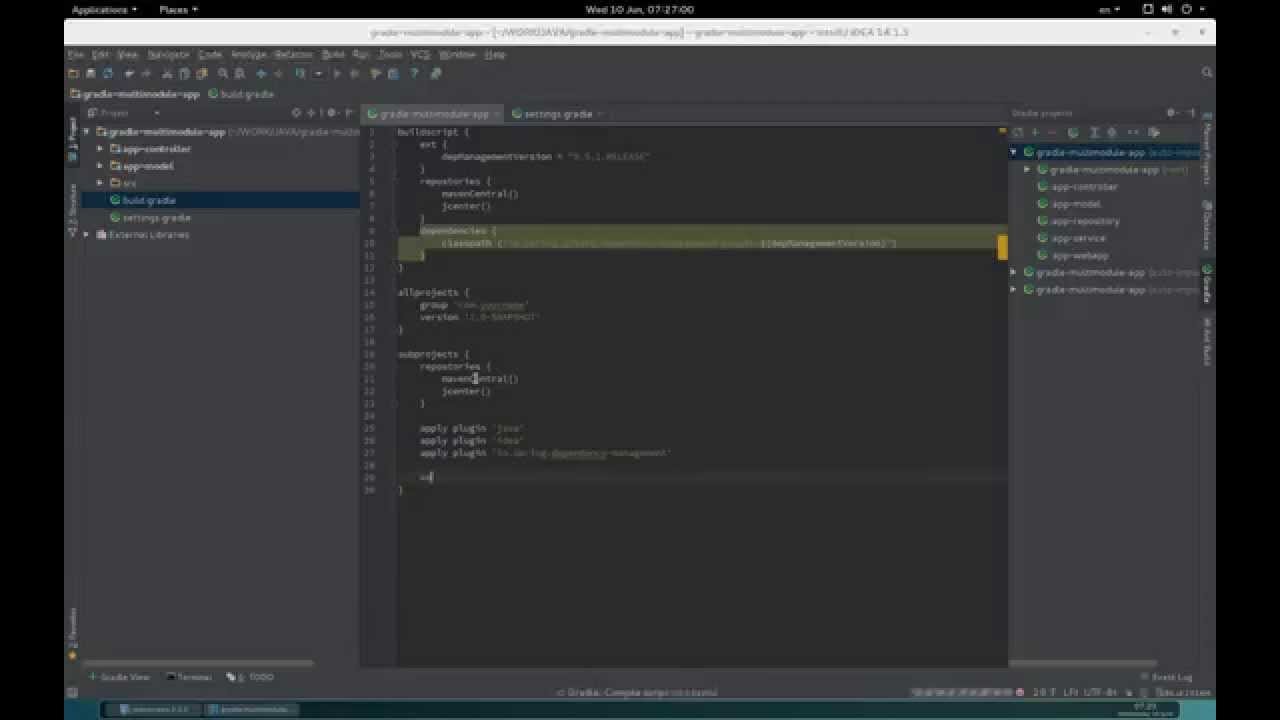Image resolution: width=1280 pixels, height=720 pixels.
Task: Click the Replace toolbar icon
Action: tap(239, 73)
